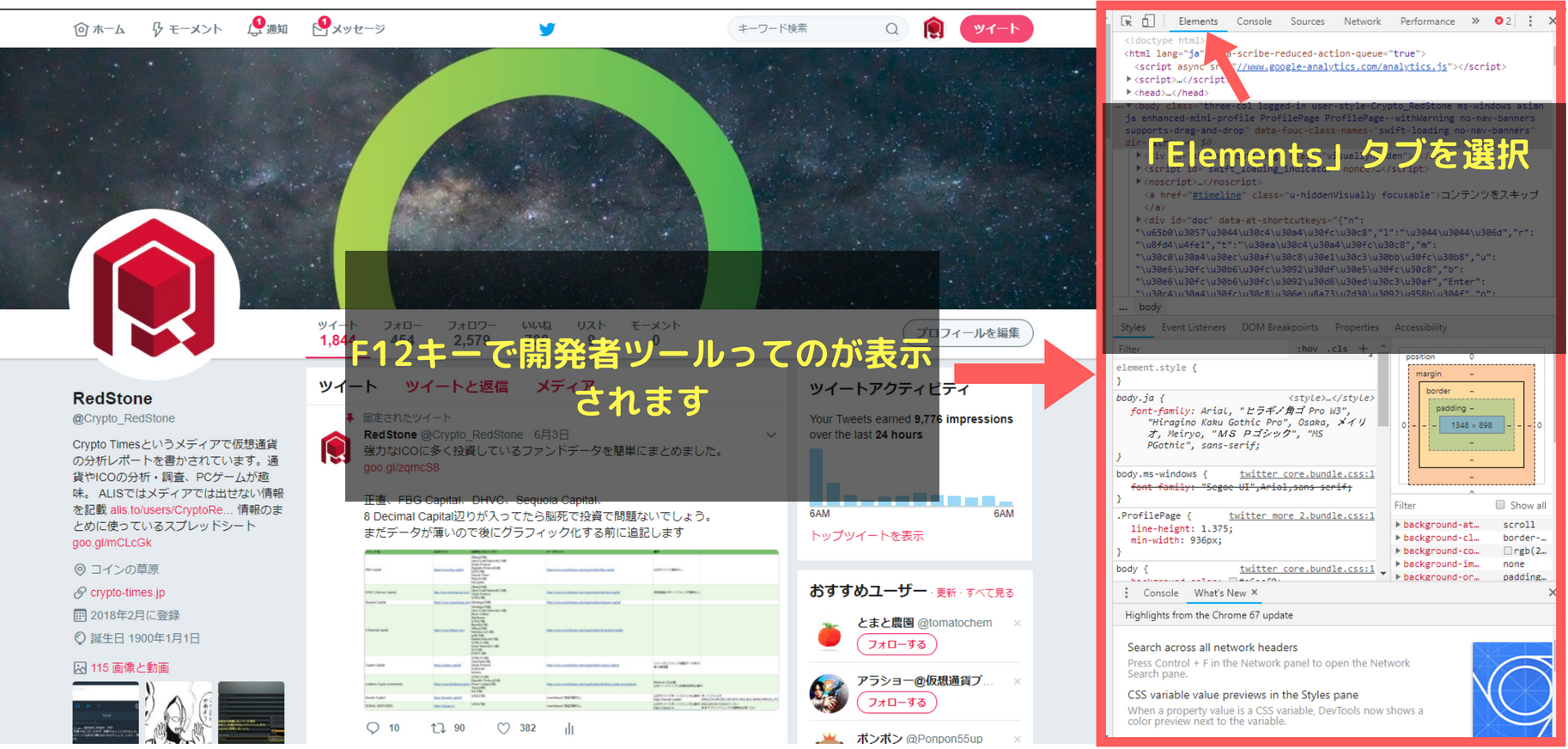
Task: Open the DevTools three-dot customize menu
Action: 1530,21
